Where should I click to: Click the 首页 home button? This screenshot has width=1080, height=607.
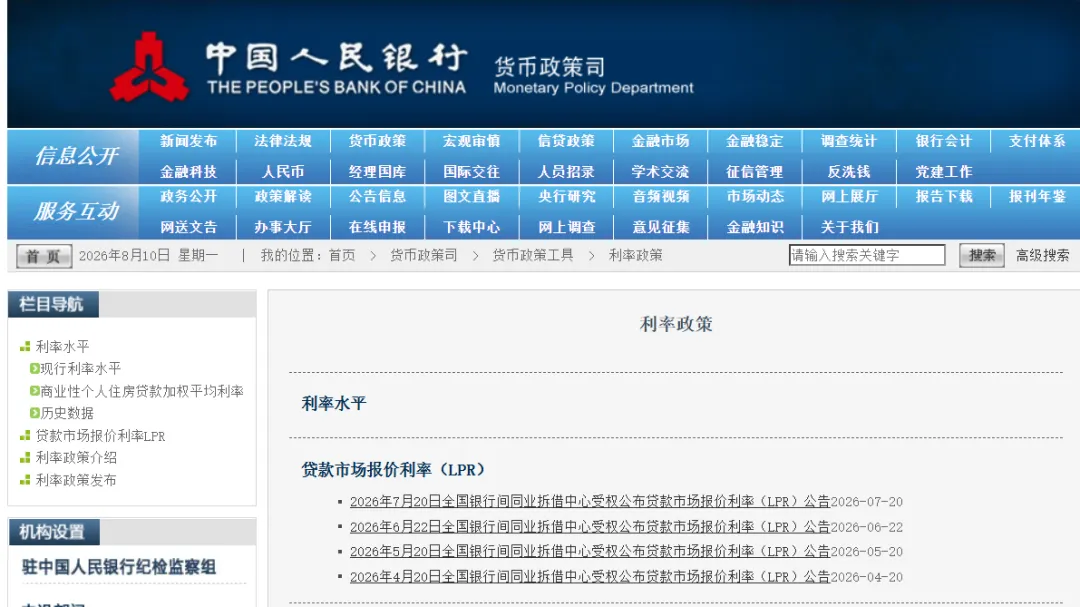[x=43, y=256]
